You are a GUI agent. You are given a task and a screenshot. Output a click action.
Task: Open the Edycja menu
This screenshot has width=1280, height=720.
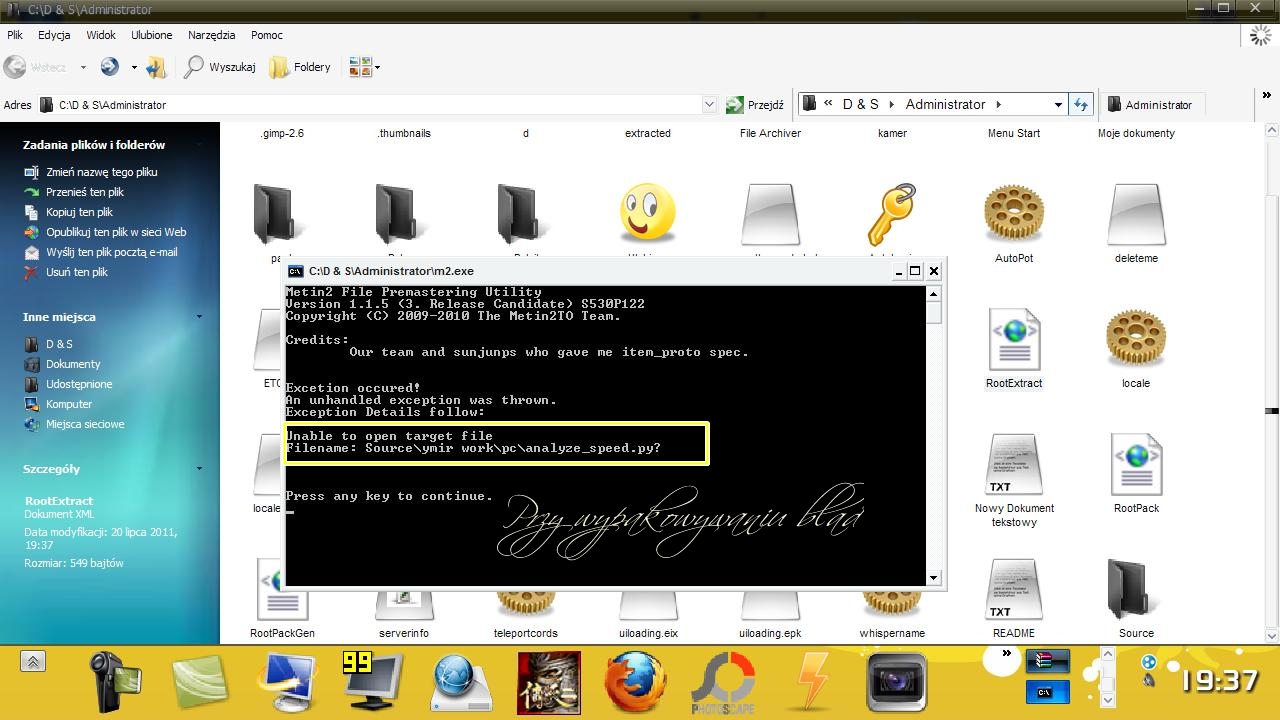click(54, 35)
